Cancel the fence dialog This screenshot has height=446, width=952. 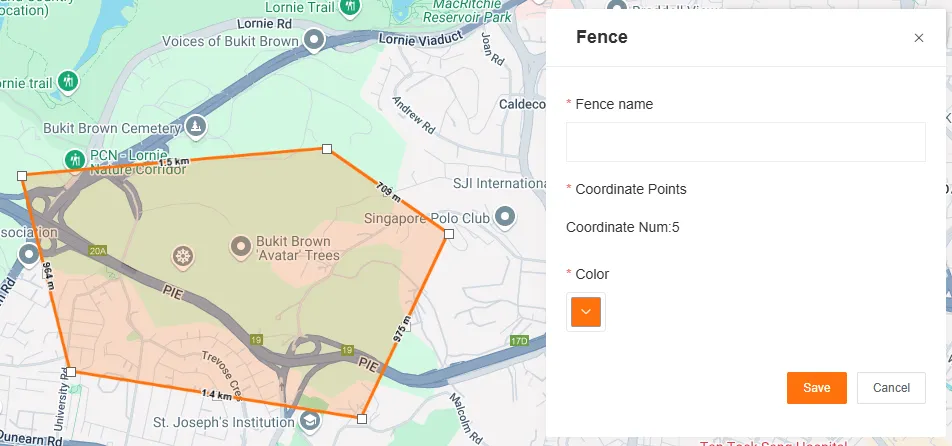[891, 388]
